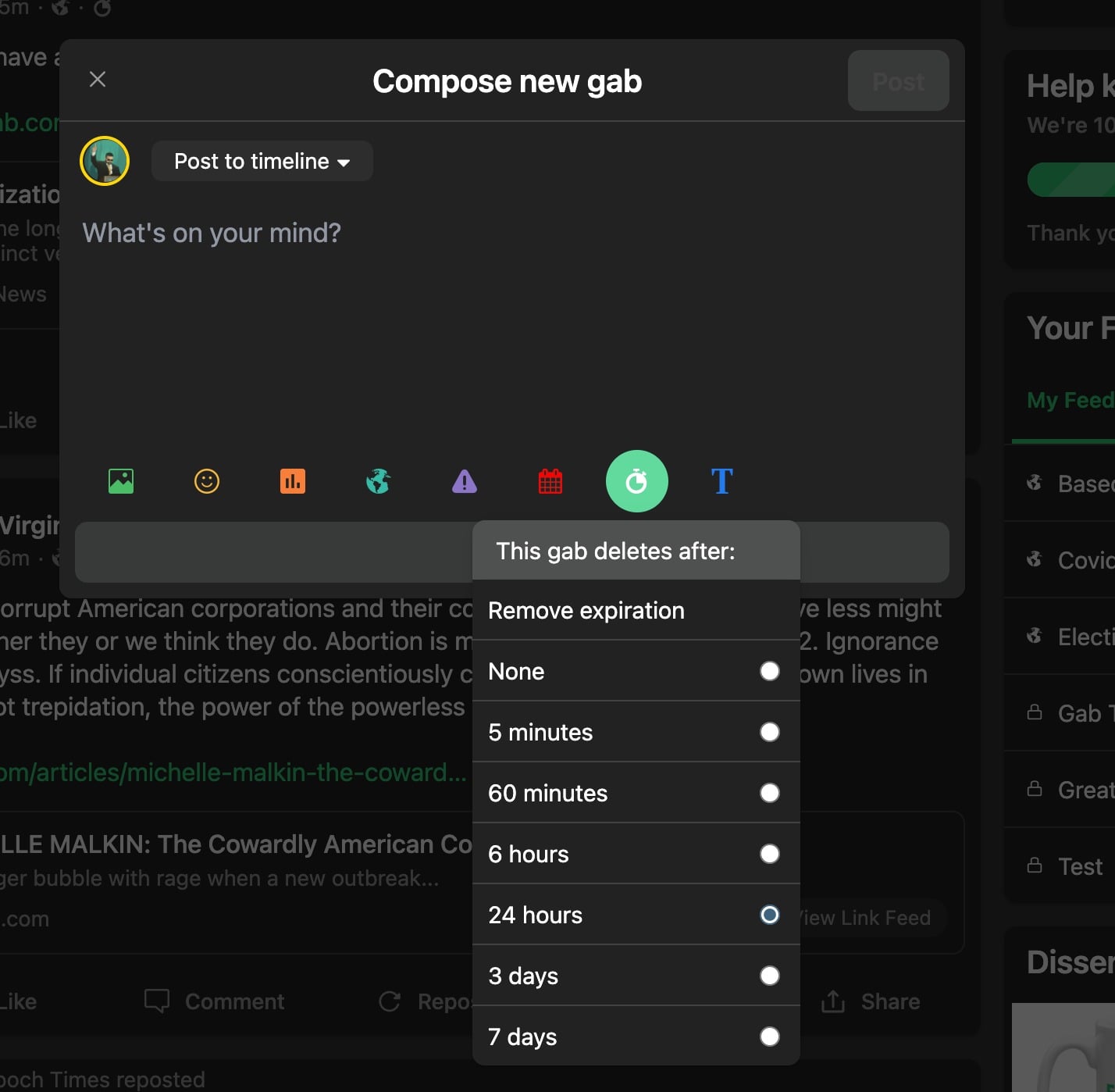
Task: Click the comment speech bubble icon
Action: click(157, 1001)
